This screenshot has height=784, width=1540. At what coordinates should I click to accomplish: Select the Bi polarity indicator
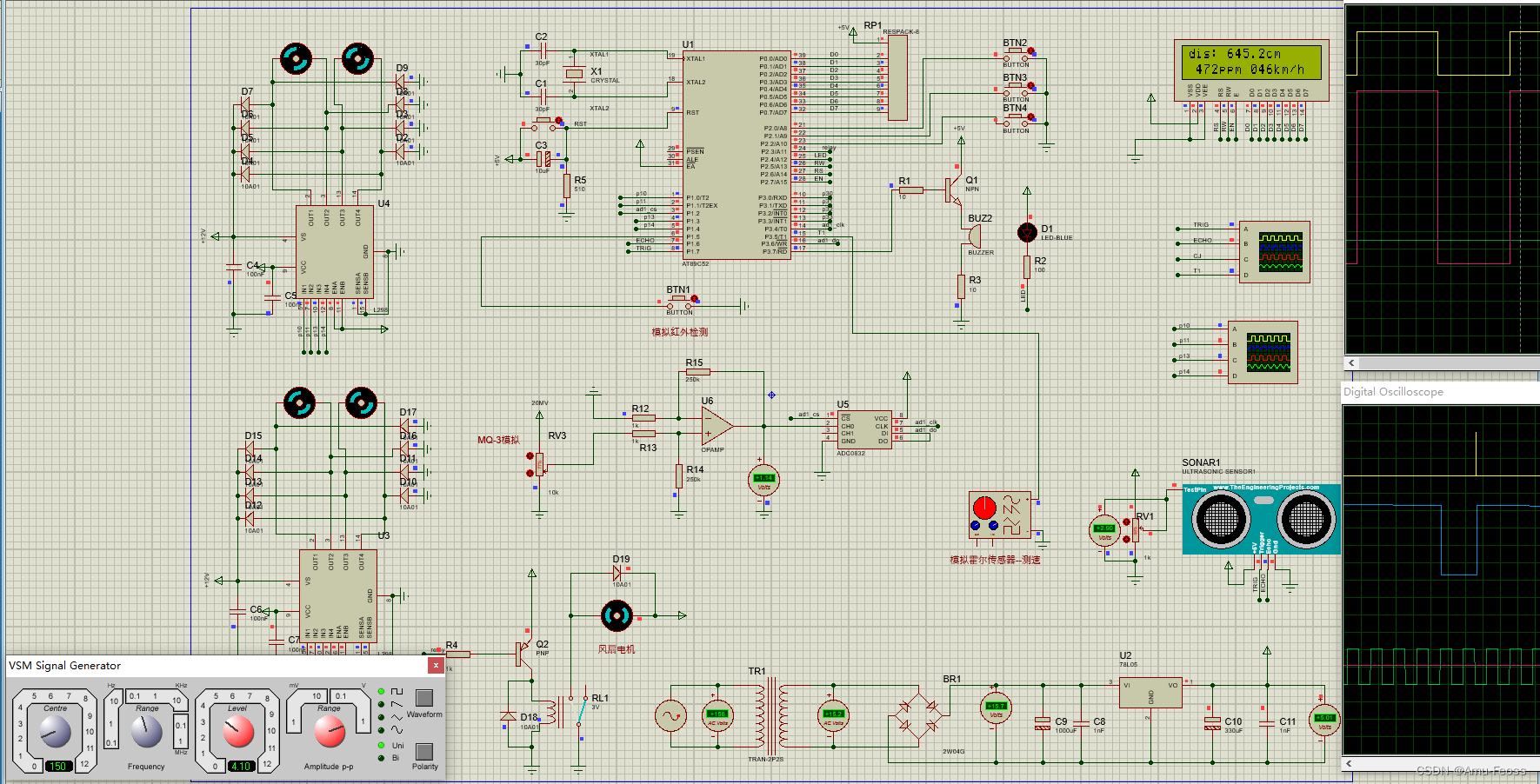(x=381, y=758)
